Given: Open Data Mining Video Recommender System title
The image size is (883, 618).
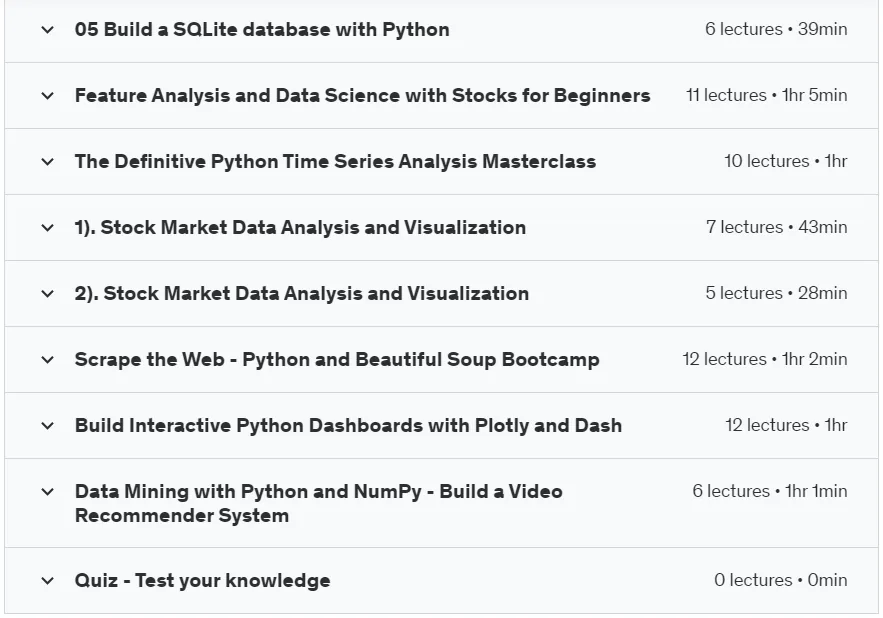Looking at the screenshot, I should point(319,503).
